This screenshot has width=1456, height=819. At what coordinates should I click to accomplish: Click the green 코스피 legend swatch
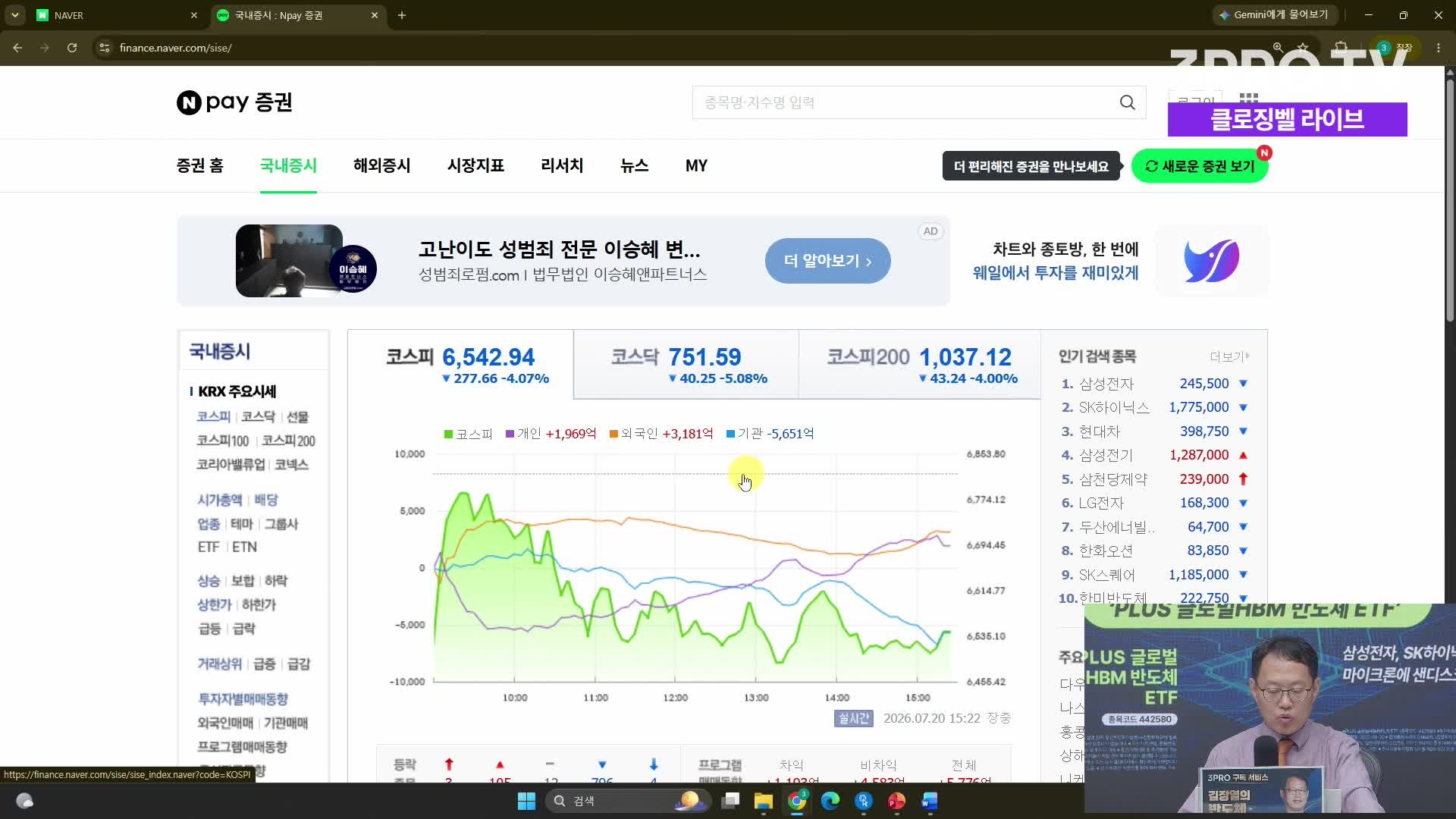(x=448, y=434)
